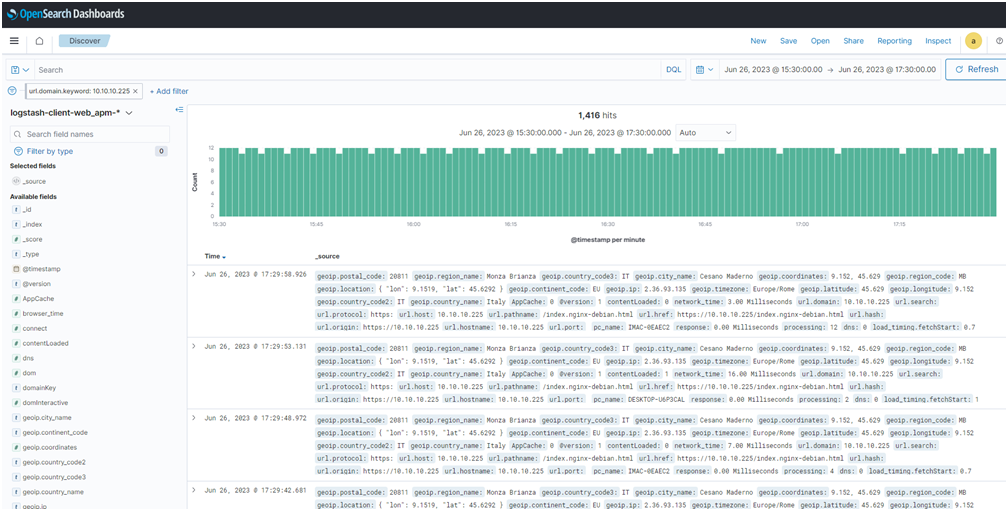Click the _source column header
Image resolution: width=1008 pixels, height=511 pixels.
[327, 256]
